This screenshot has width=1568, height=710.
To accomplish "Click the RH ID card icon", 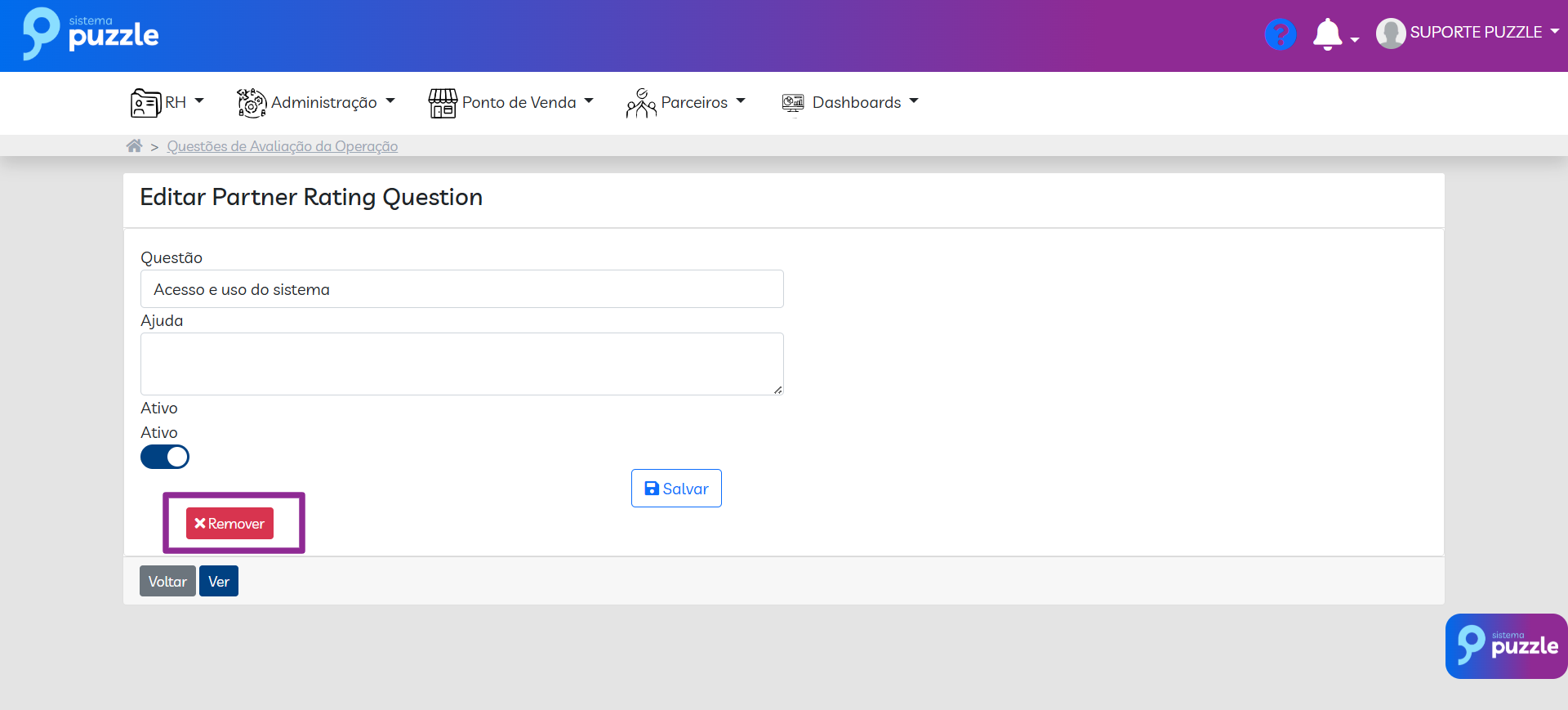I will pyautogui.click(x=145, y=103).
